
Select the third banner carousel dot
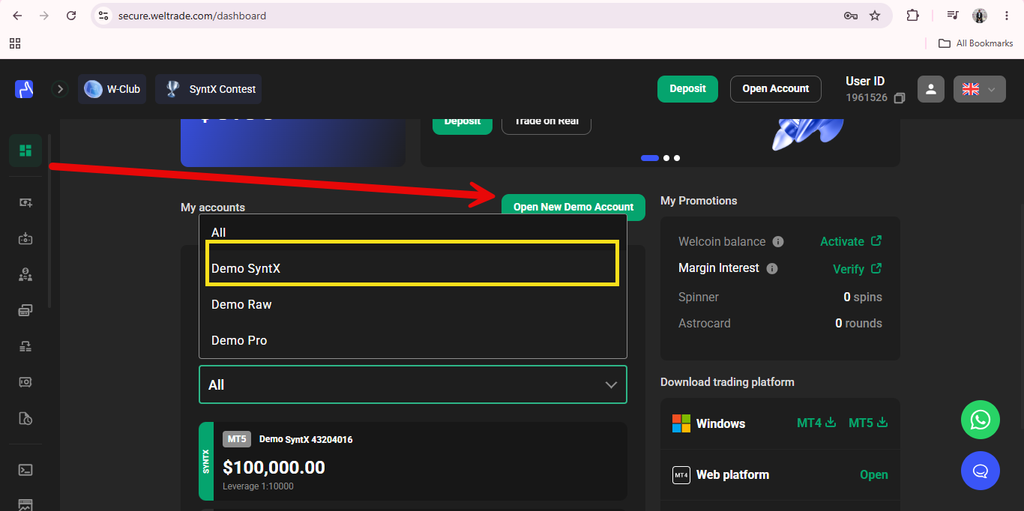(x=677, y=157)
